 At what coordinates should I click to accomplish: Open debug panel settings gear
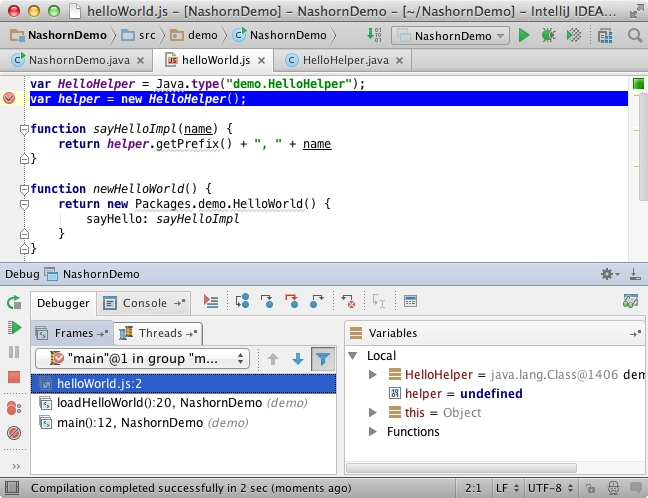tap(609, 274)
